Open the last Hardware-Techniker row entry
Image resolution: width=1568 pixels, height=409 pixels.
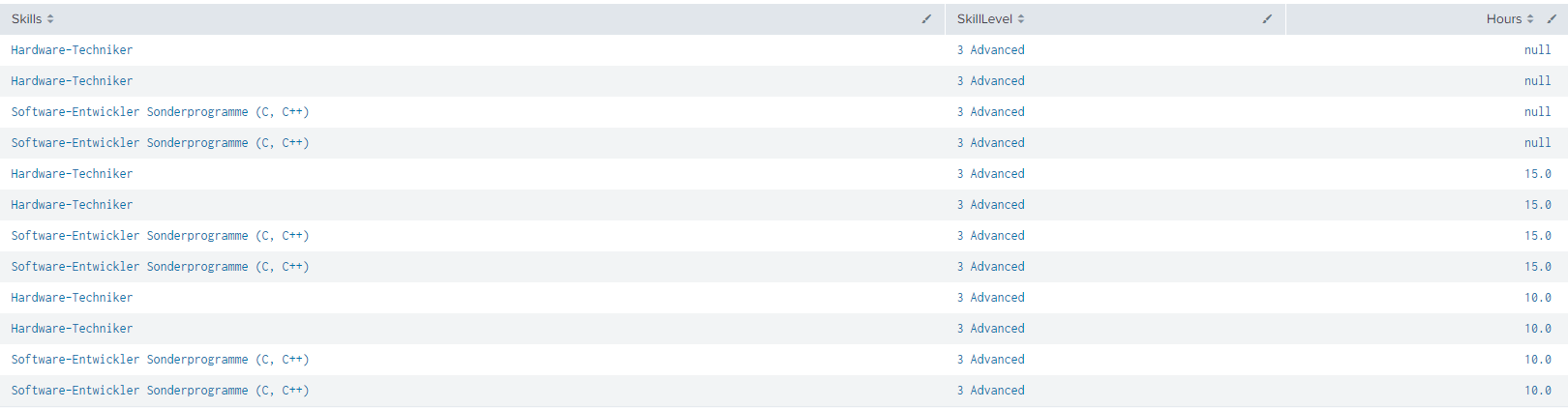(x=72, y=329)
